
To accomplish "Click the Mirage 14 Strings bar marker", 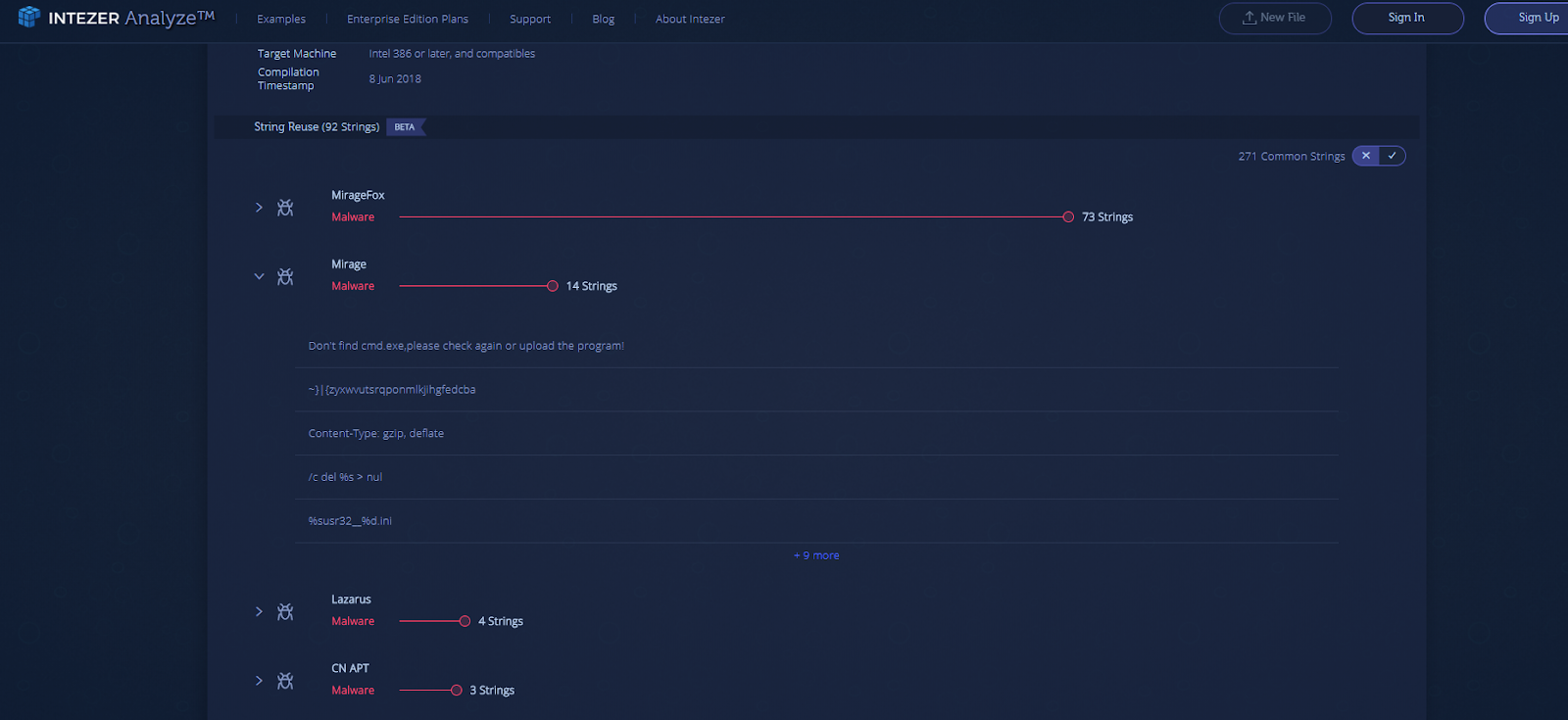I will pos(553,286).
